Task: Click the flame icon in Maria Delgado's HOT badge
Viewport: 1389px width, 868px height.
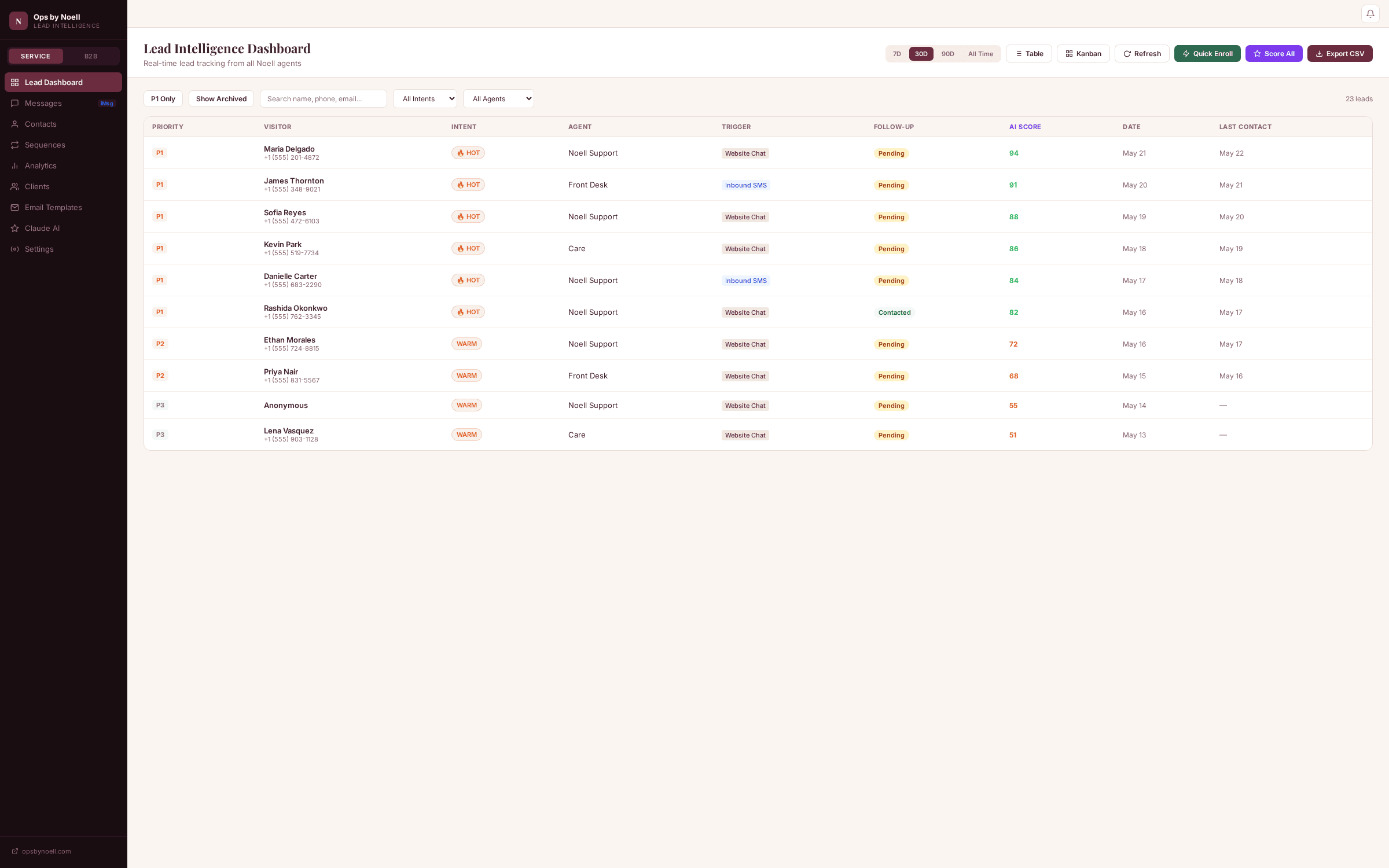Action: pyautogui.click(x=460, y=153)
